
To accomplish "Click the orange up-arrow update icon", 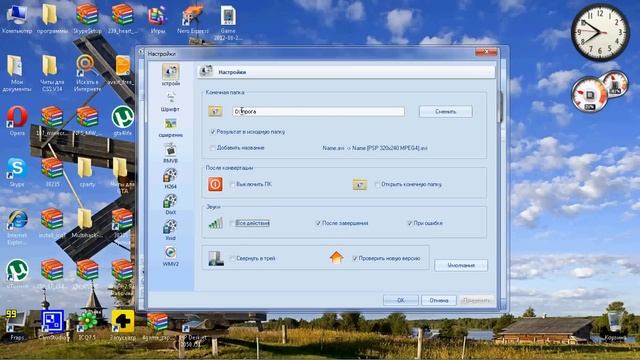I will pyautogui.click(x=336, y=258).
